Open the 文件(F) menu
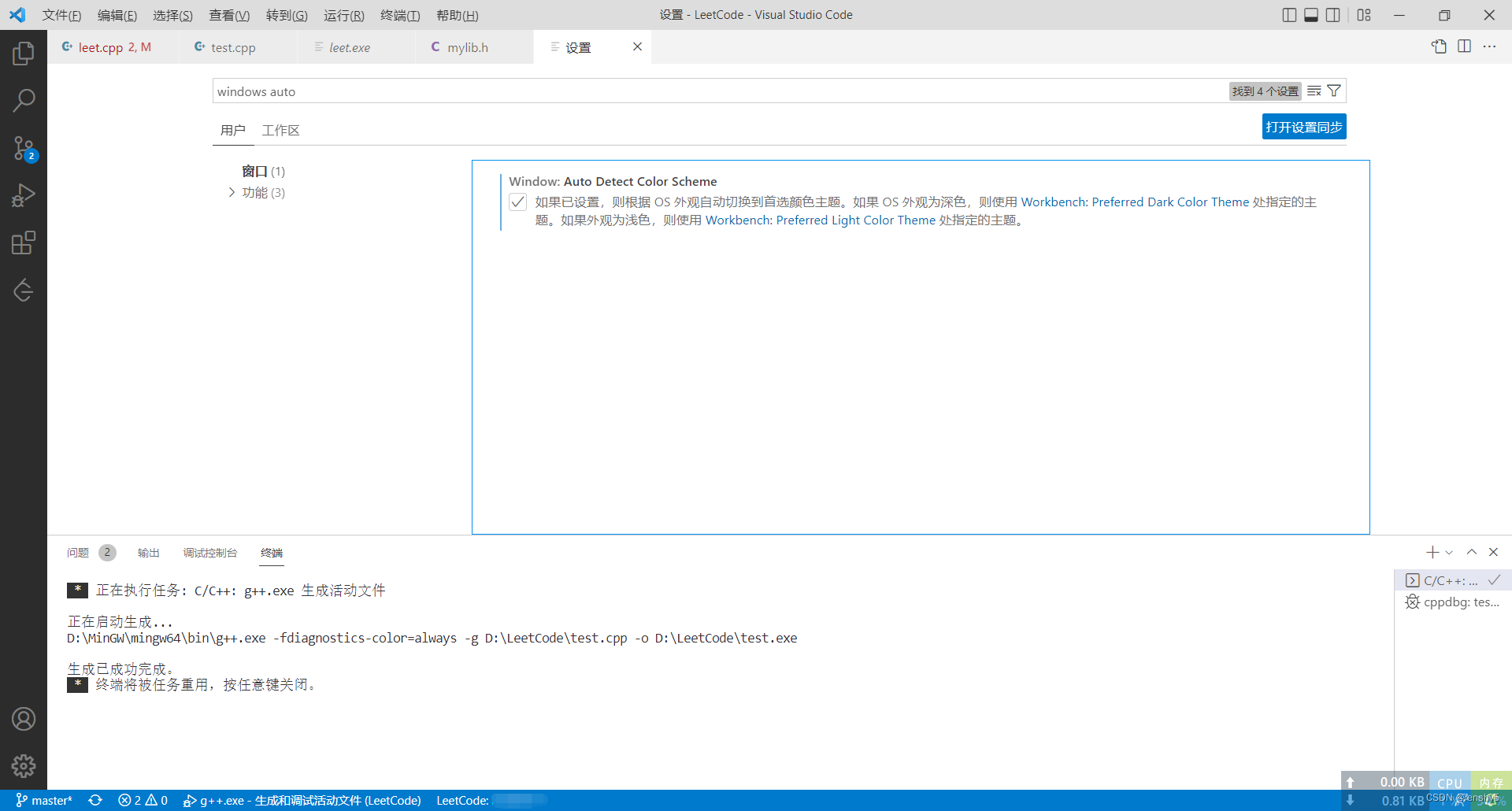This screenshot has width=1512, height=811. pos(61,15)
